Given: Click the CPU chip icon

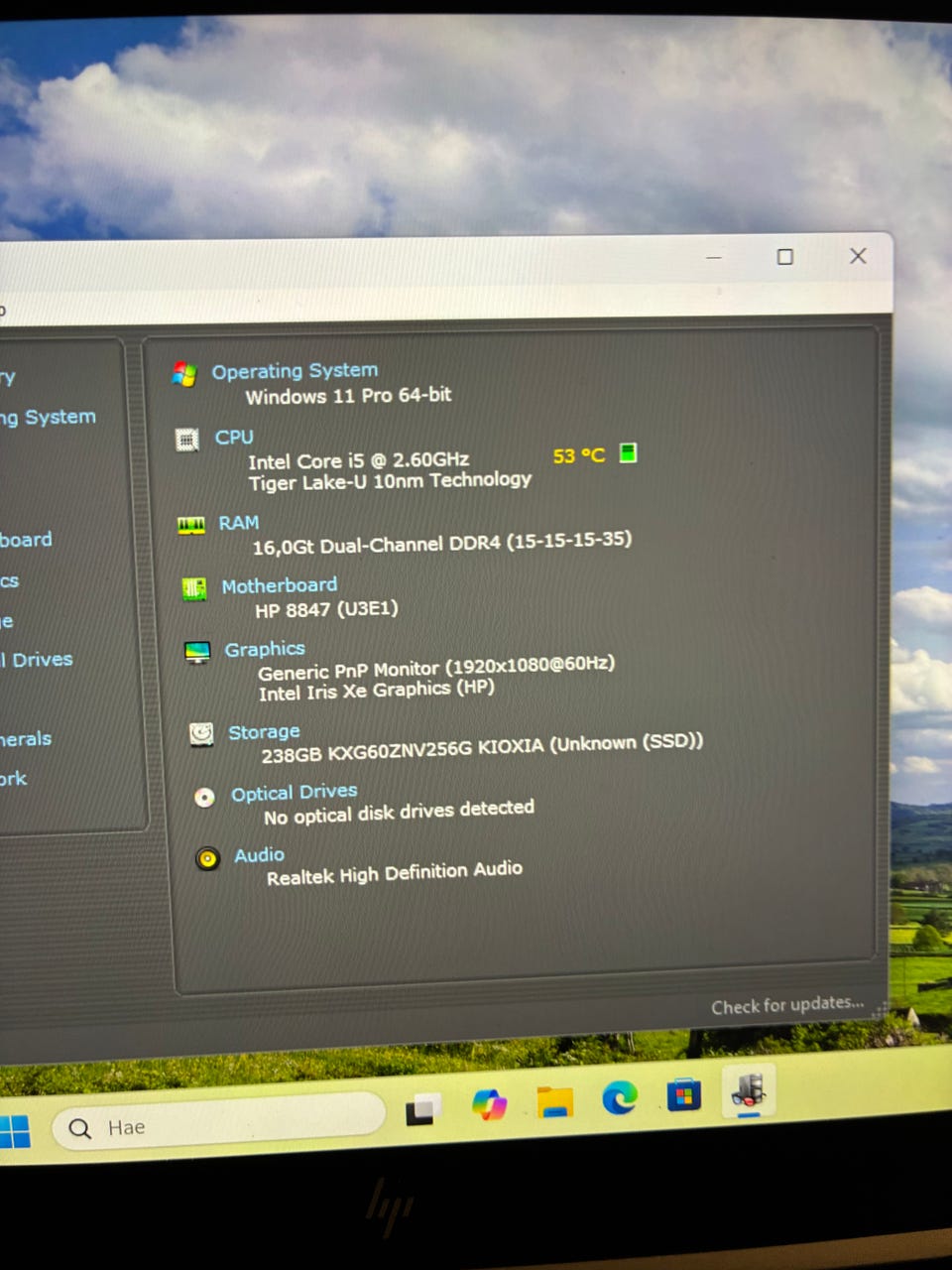Looking at the screenshot, I should [x=186, y=440].
